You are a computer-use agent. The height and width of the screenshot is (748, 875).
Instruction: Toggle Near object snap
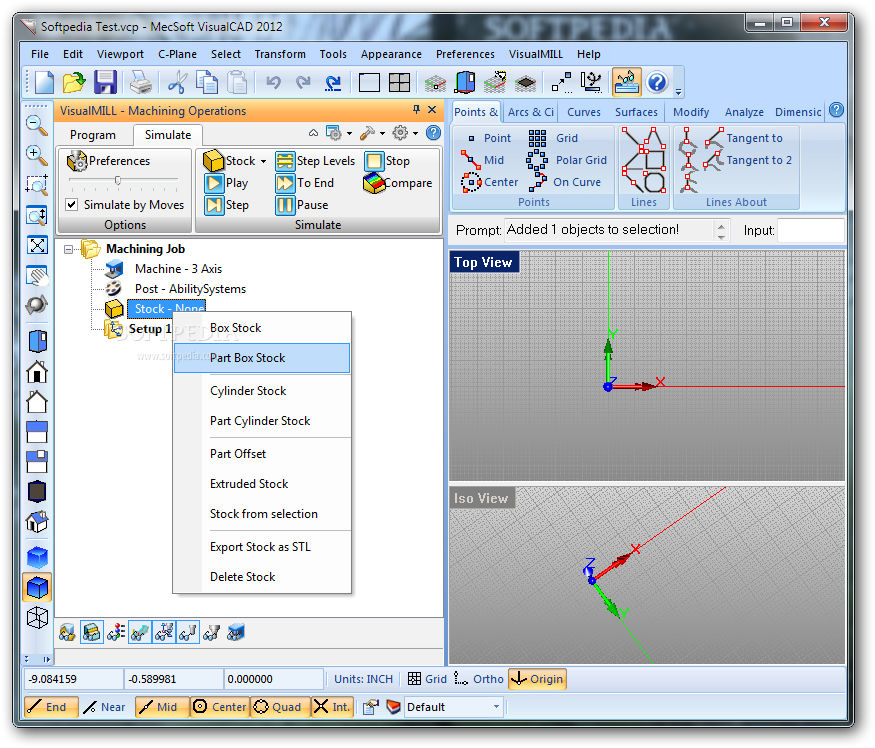(105, 707)
